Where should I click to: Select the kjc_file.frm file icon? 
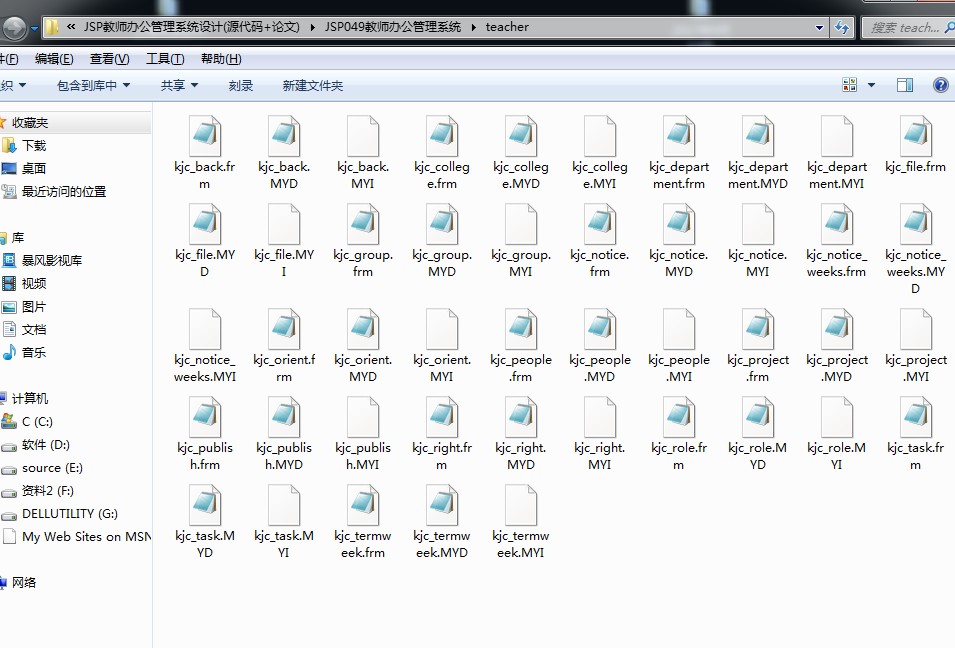916,136
